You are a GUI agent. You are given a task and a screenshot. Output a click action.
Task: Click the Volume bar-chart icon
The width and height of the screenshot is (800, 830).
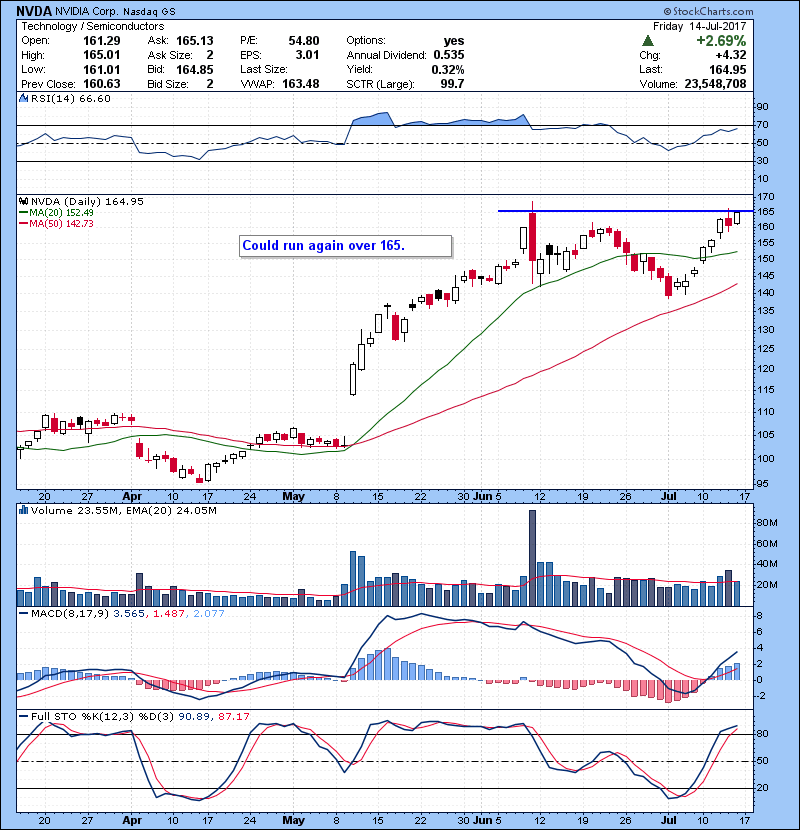[x=23, y=510]
